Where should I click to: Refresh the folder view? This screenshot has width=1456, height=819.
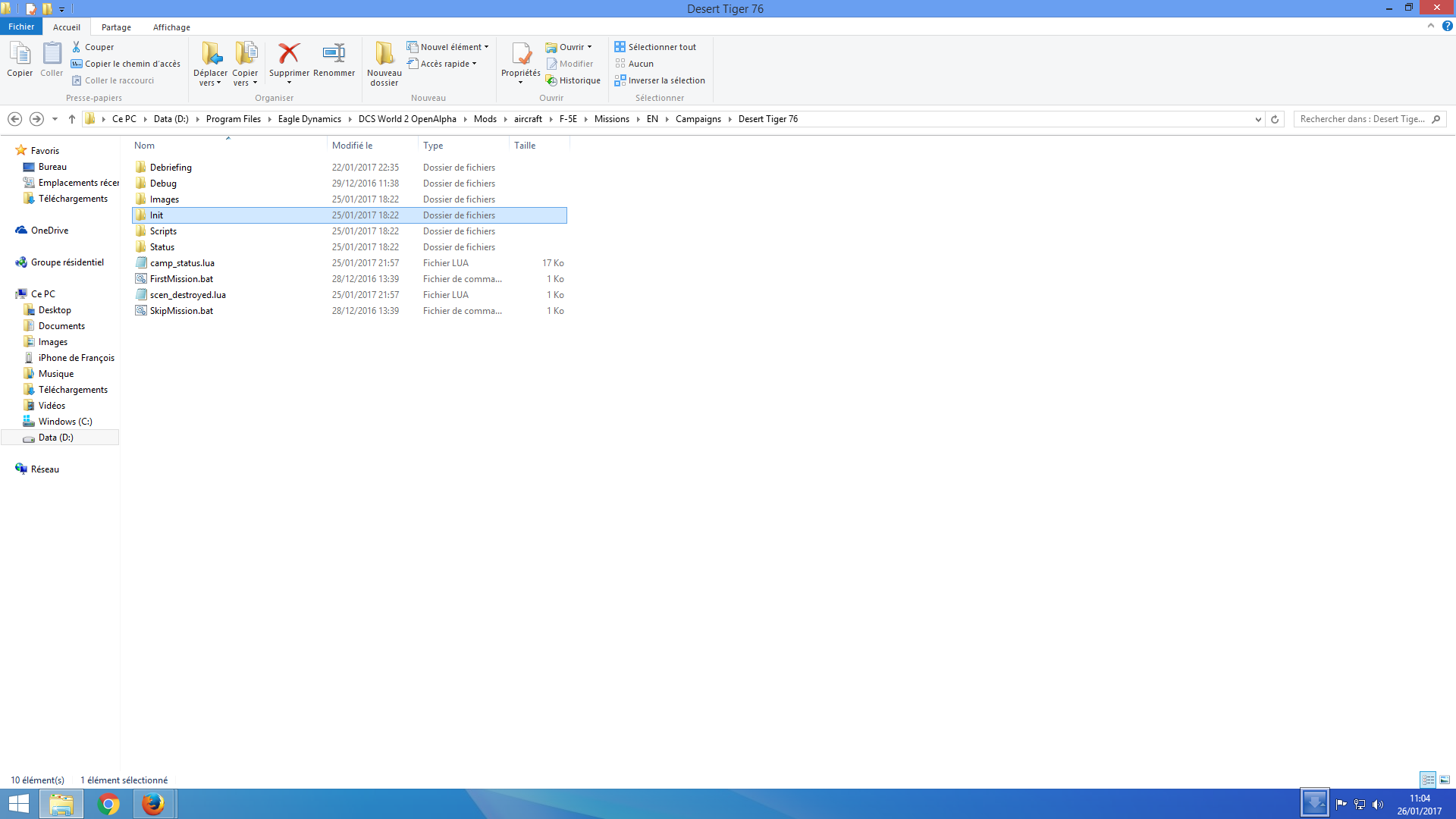pyautogui.click(x=1275, y=119)
